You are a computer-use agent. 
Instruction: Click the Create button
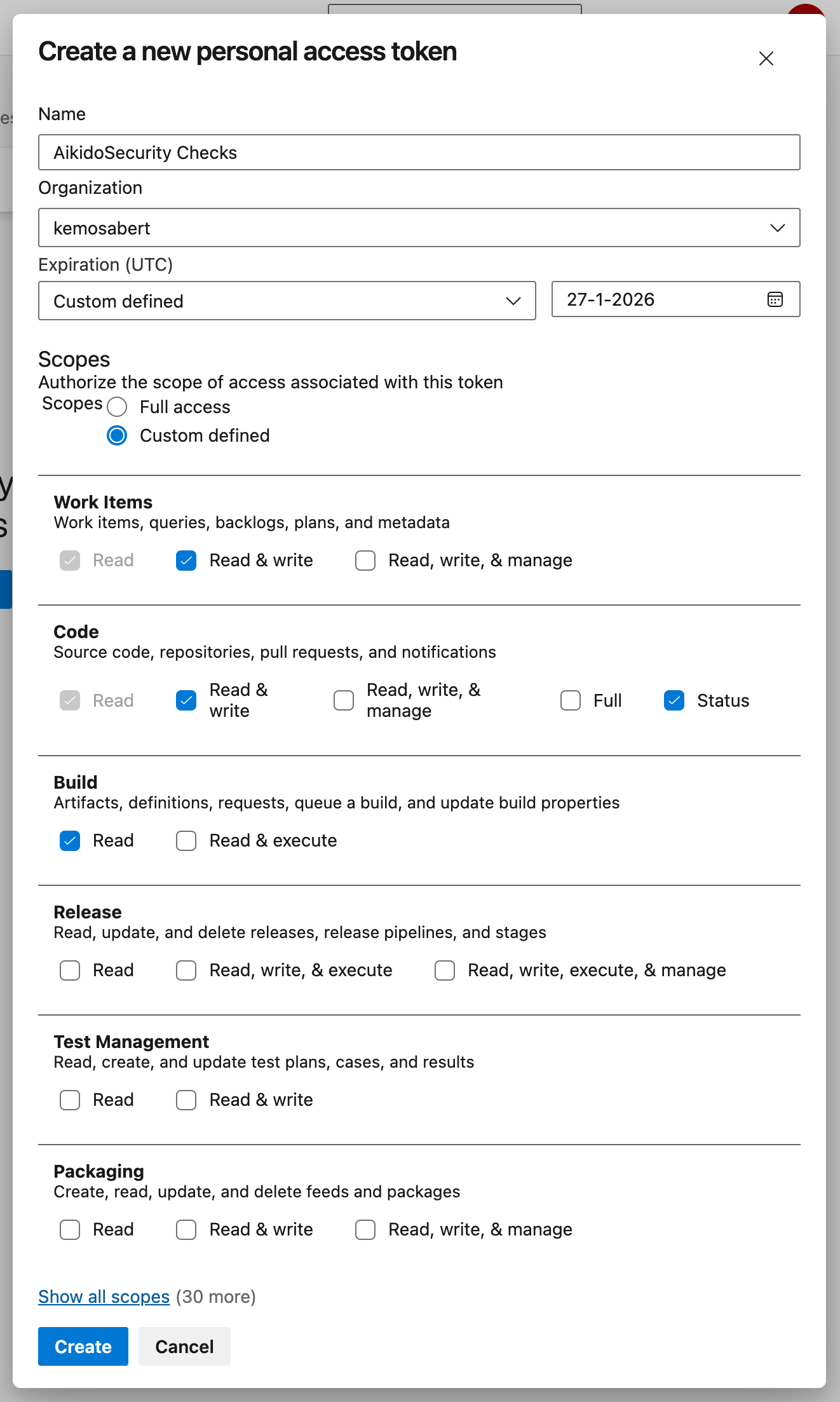(x=83, y=1346)
